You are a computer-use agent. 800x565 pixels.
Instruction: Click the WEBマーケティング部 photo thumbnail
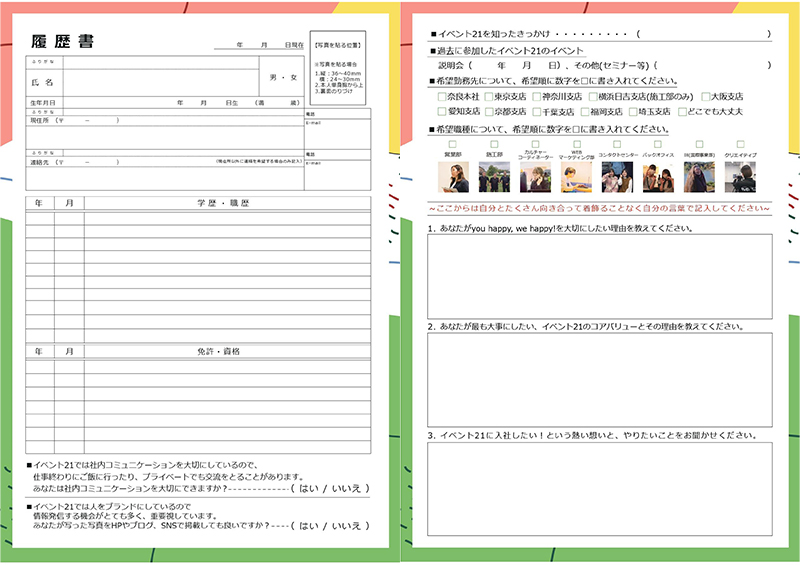pos(577,177)
